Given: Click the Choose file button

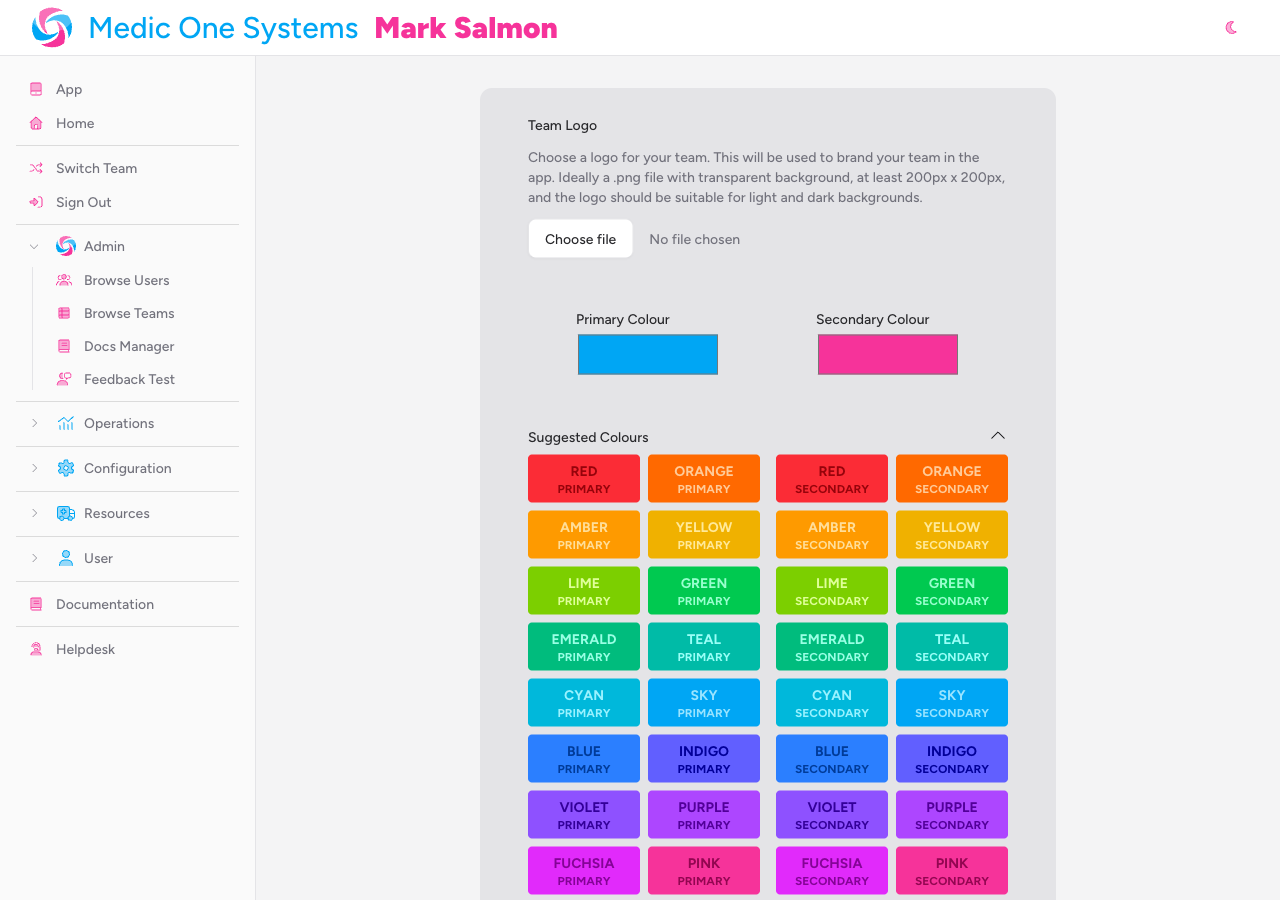Looking at the screenshot, I should click(580, 238).
